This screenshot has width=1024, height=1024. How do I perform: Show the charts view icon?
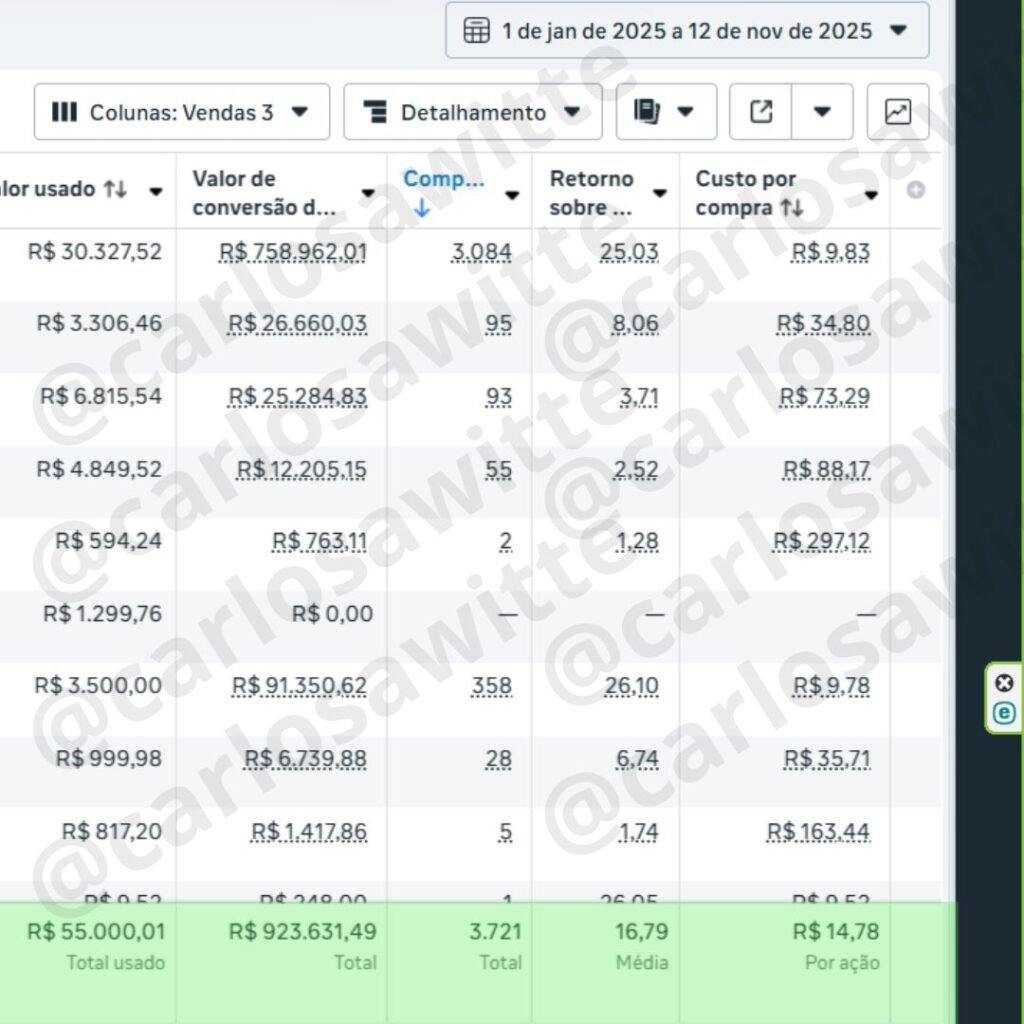coord(897,112)
